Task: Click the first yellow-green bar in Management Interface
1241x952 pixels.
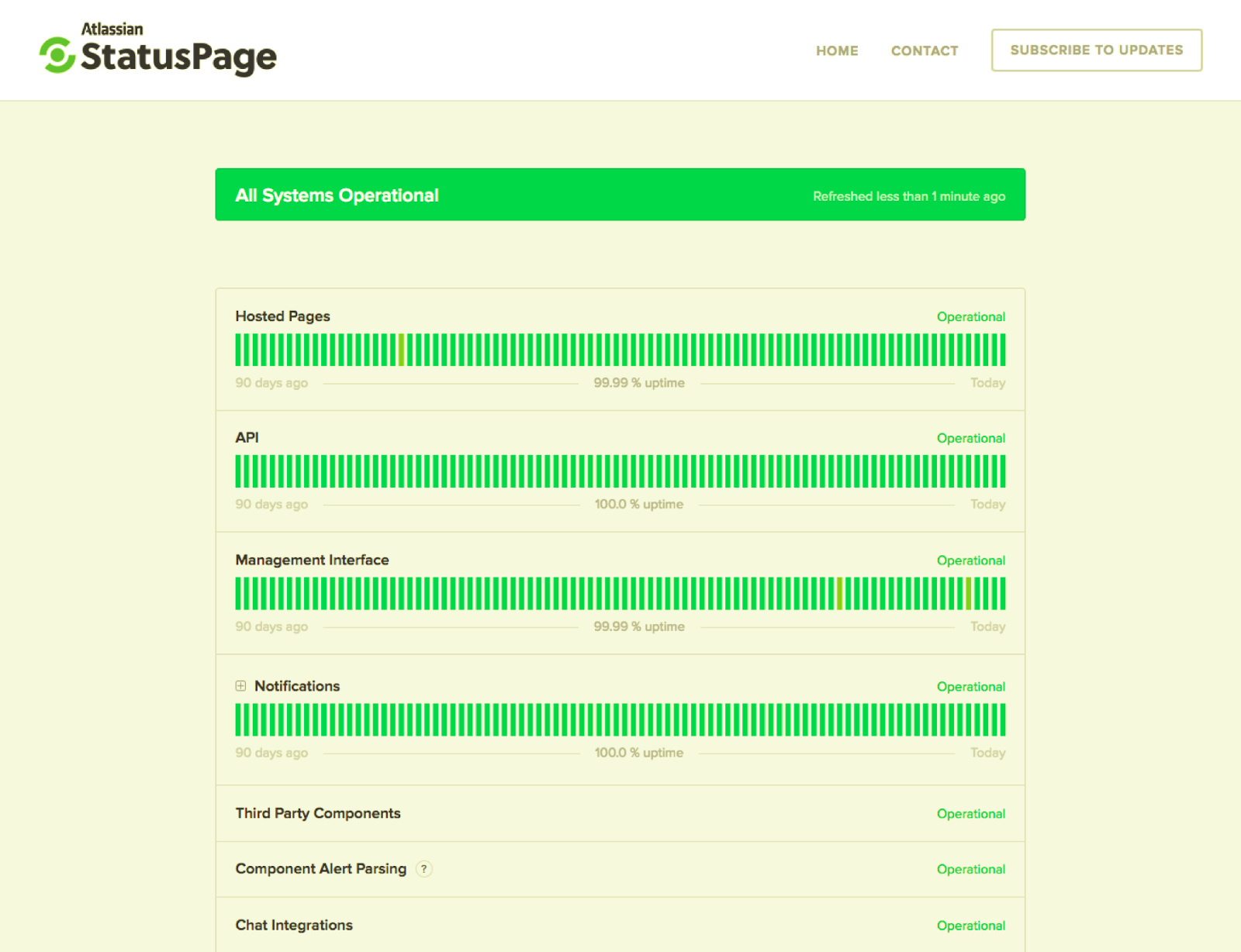Action: coord(840,593)
